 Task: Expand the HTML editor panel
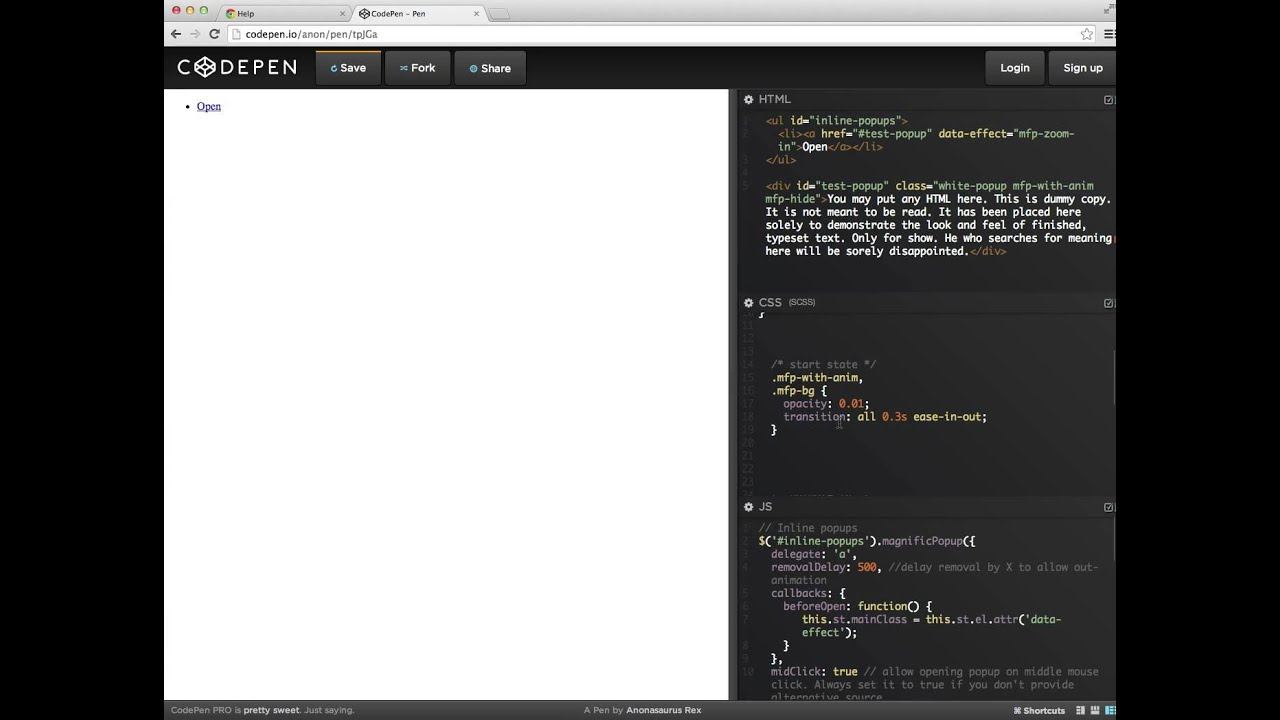[1108, 100]
